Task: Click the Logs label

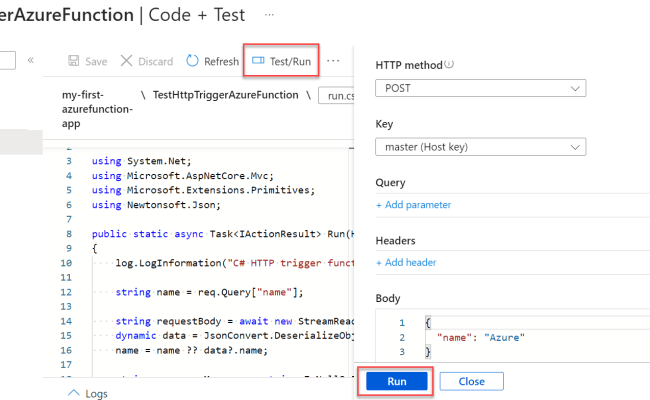Action: pyautogui.click(x=96, y=394)
